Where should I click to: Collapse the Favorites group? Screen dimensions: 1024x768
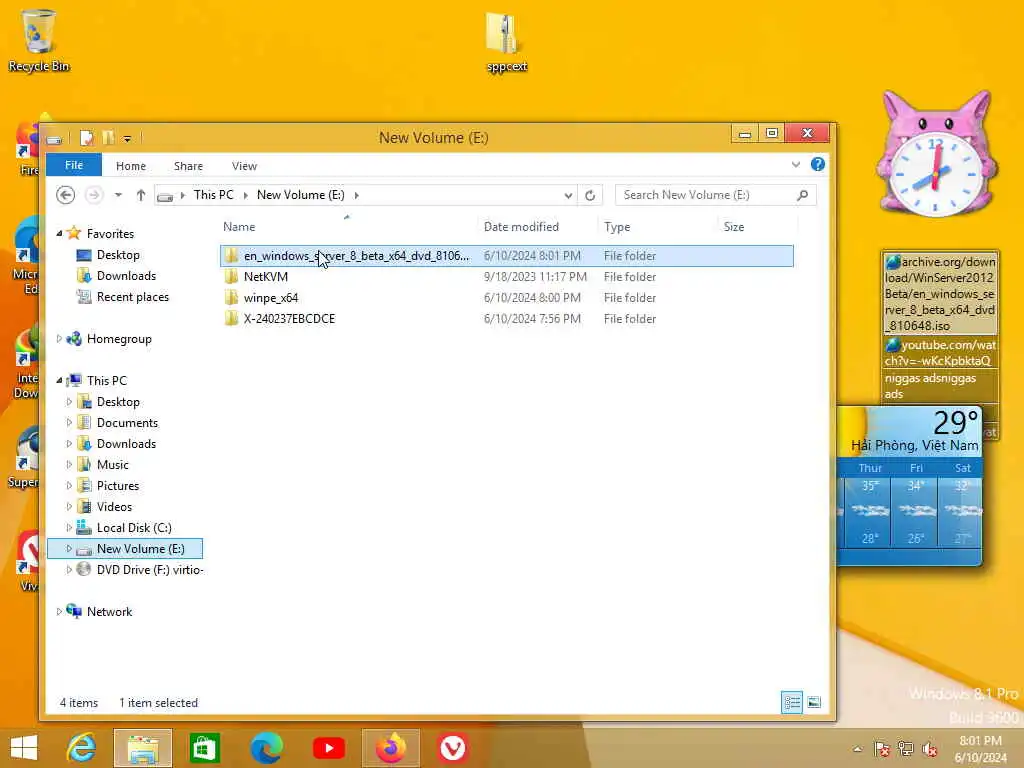tap(59, 233)
